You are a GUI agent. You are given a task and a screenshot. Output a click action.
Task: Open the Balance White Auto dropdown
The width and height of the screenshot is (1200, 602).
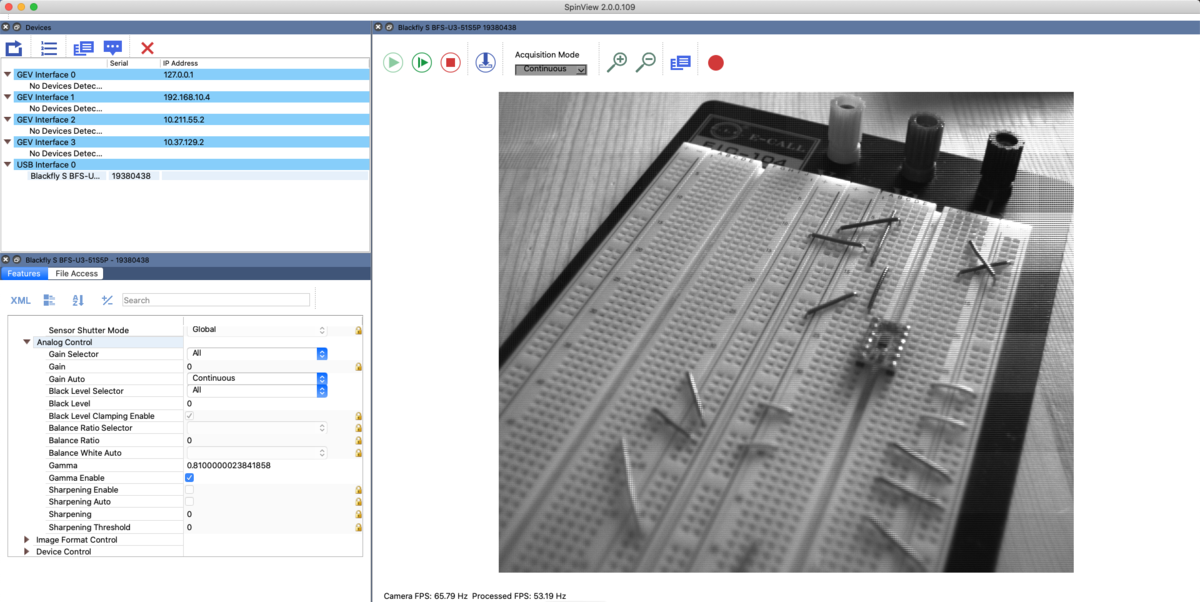click(258, 453)
